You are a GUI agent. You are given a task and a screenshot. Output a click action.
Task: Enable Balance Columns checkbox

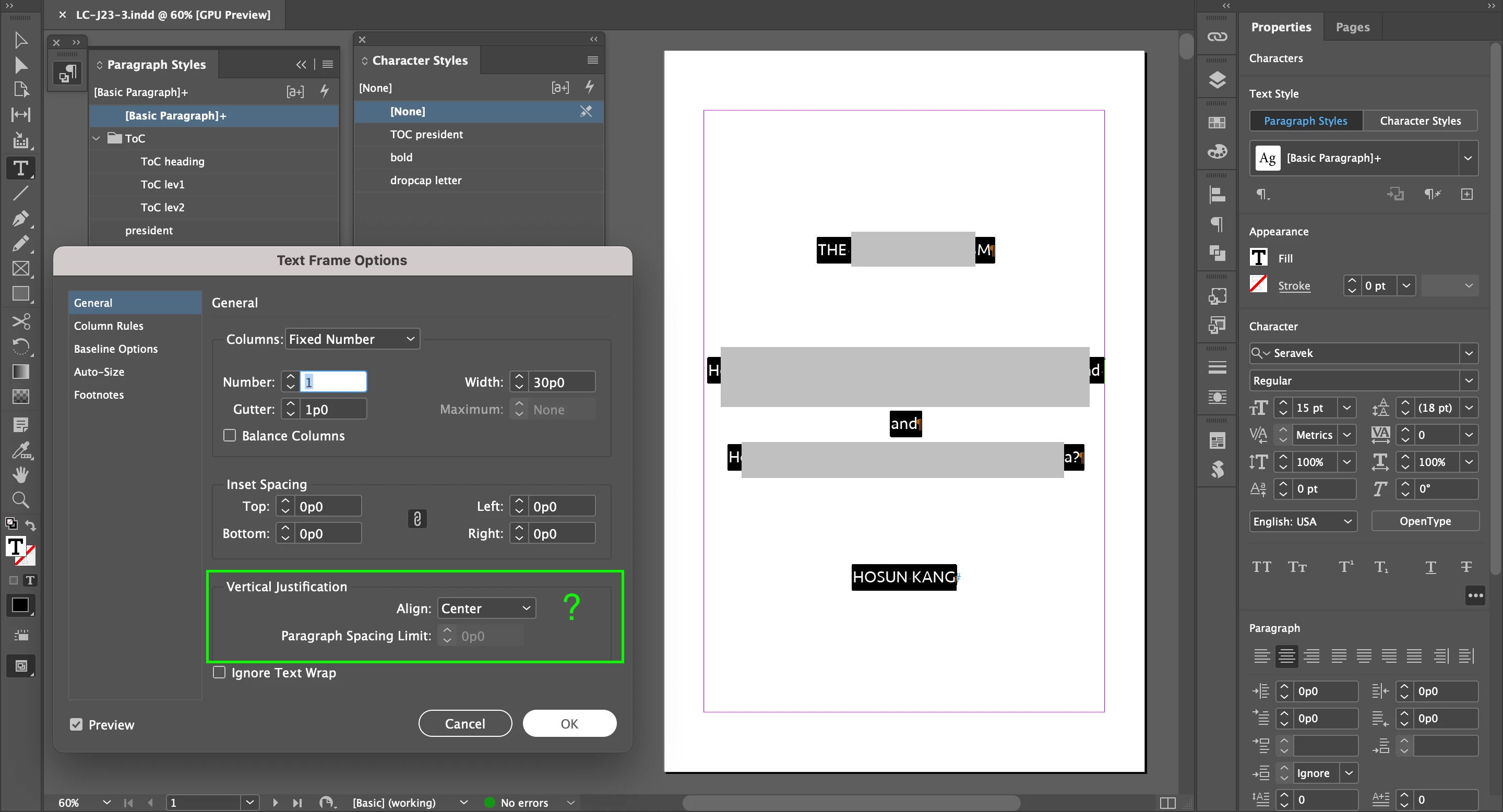(230, 436)
